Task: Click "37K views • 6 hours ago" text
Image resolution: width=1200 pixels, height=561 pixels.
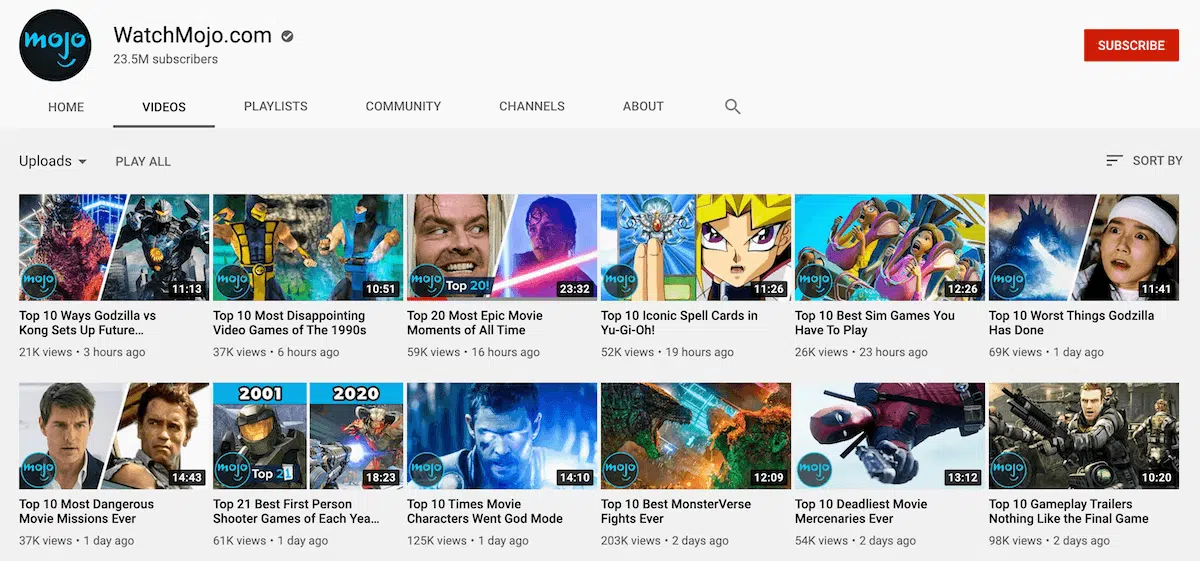Action: coord(276,352)
